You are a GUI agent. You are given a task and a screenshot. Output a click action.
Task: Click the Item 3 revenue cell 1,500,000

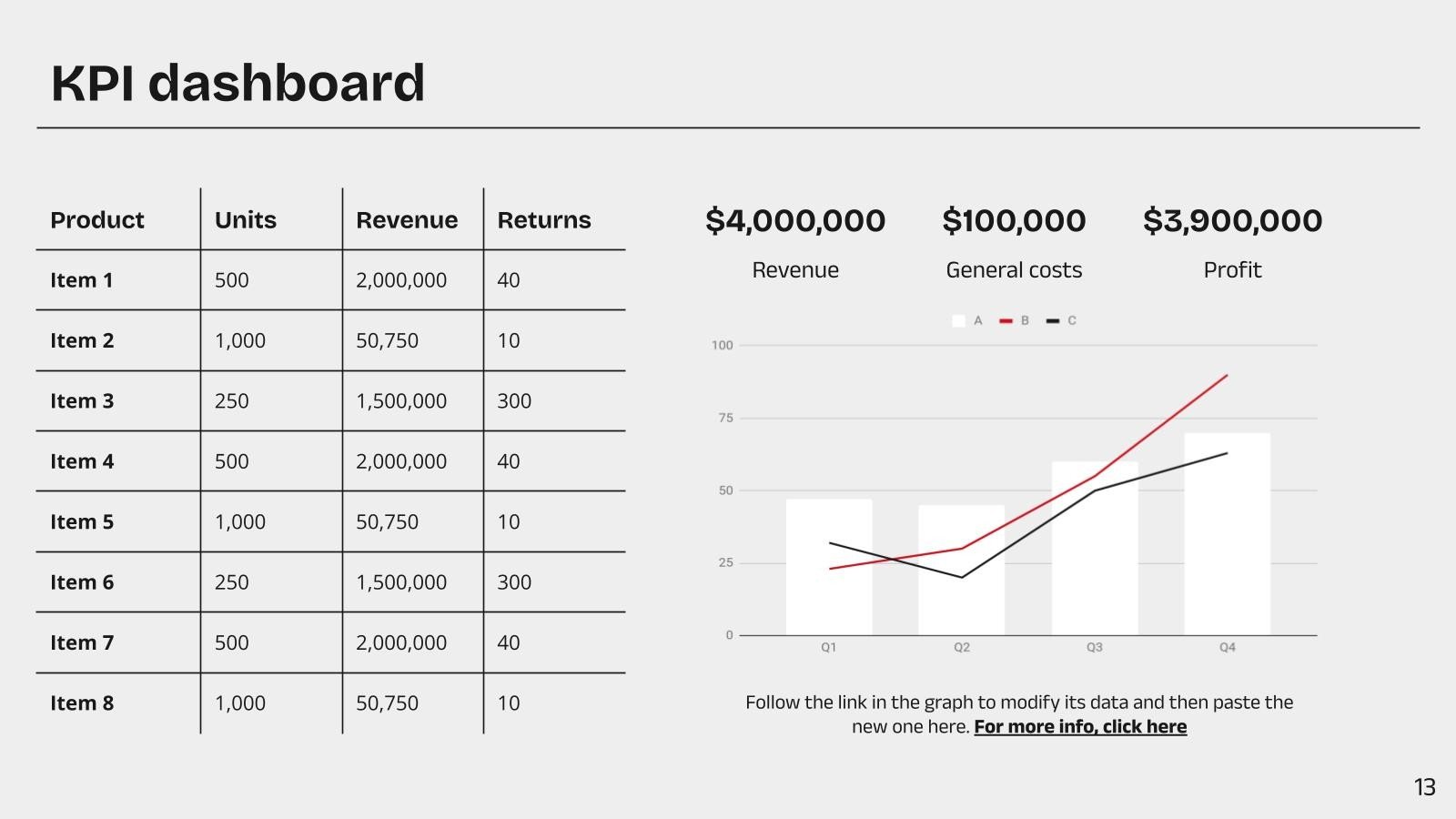click(401, 401)
